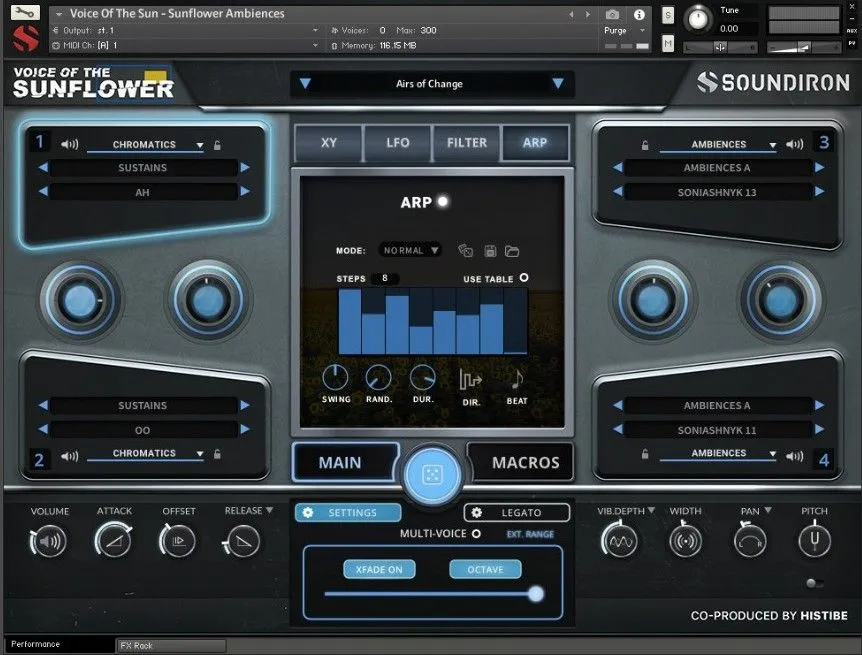
Task: Click the FX Rack tab at bottom
Action: [x=171, y=646]
